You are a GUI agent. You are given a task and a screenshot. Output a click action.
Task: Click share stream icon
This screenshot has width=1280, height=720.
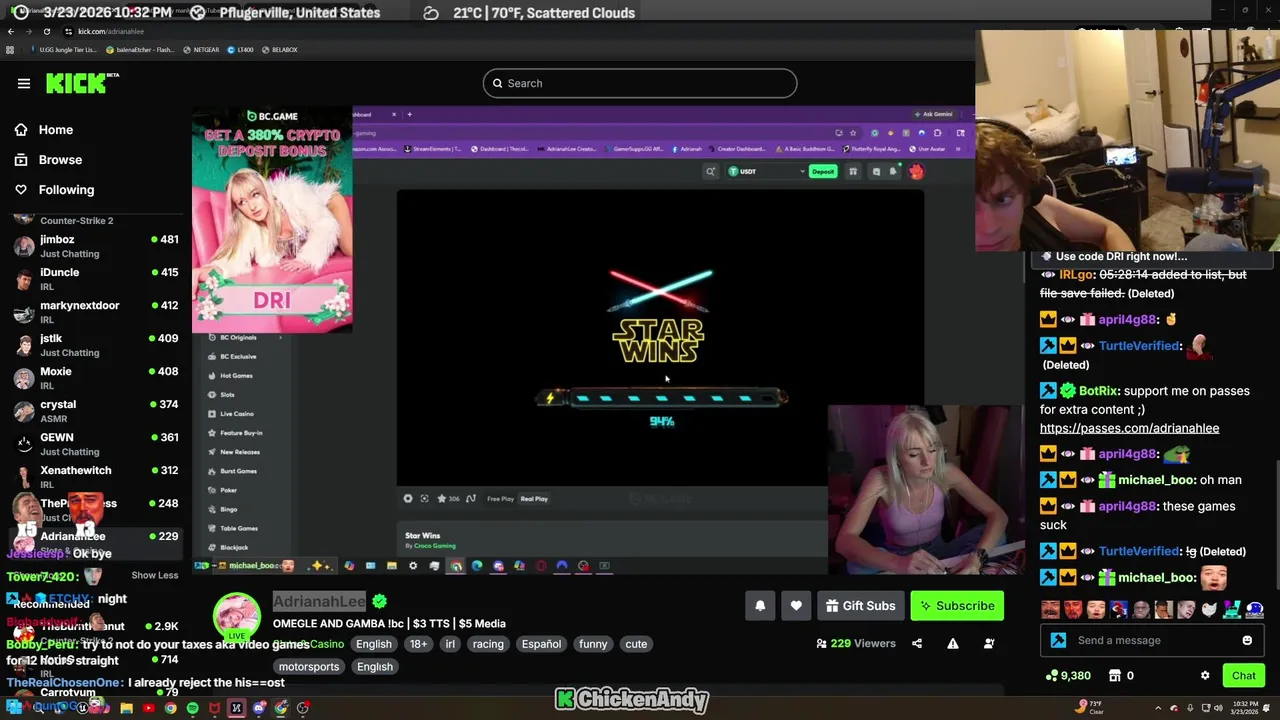point(917,644)
